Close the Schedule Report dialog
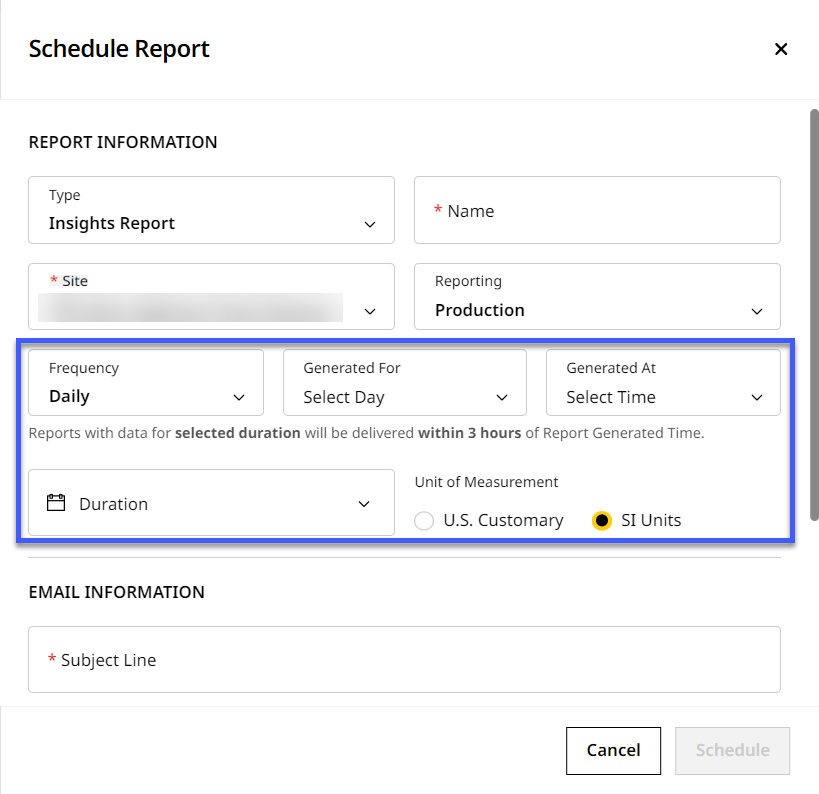819x794 pixels. [x=781, y=48]
